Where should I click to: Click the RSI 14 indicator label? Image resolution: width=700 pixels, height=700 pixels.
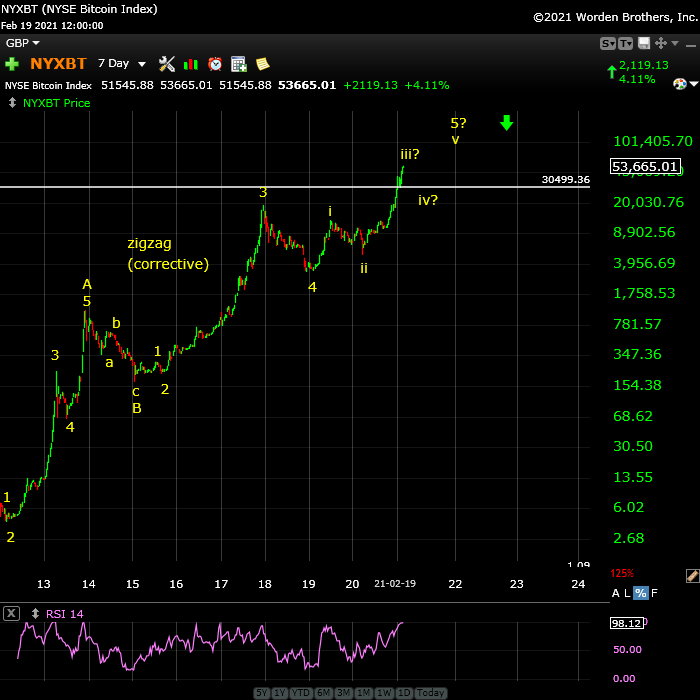pos(65,614)
